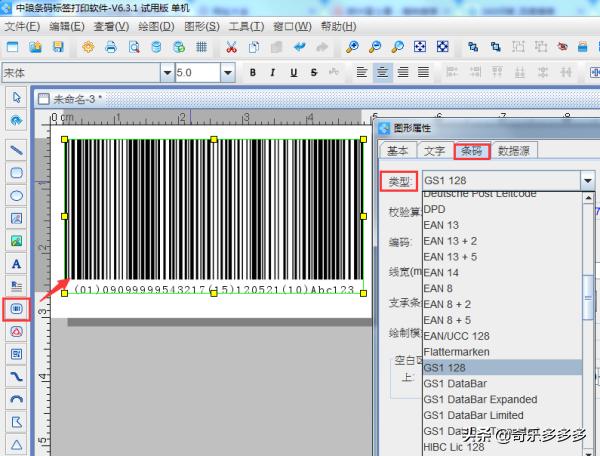The height and width of the screenshot is (456, 600).
Task: Switch to the 基本 tab
Action: tap(397, 151)
